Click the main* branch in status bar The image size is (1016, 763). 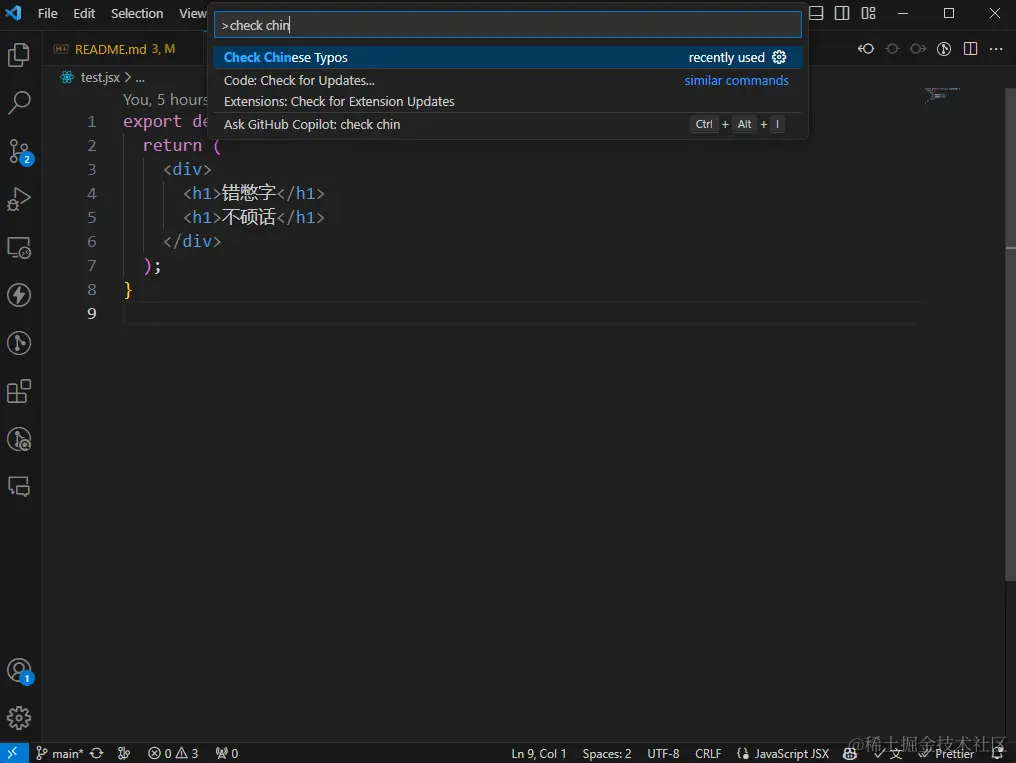(60, 753)
